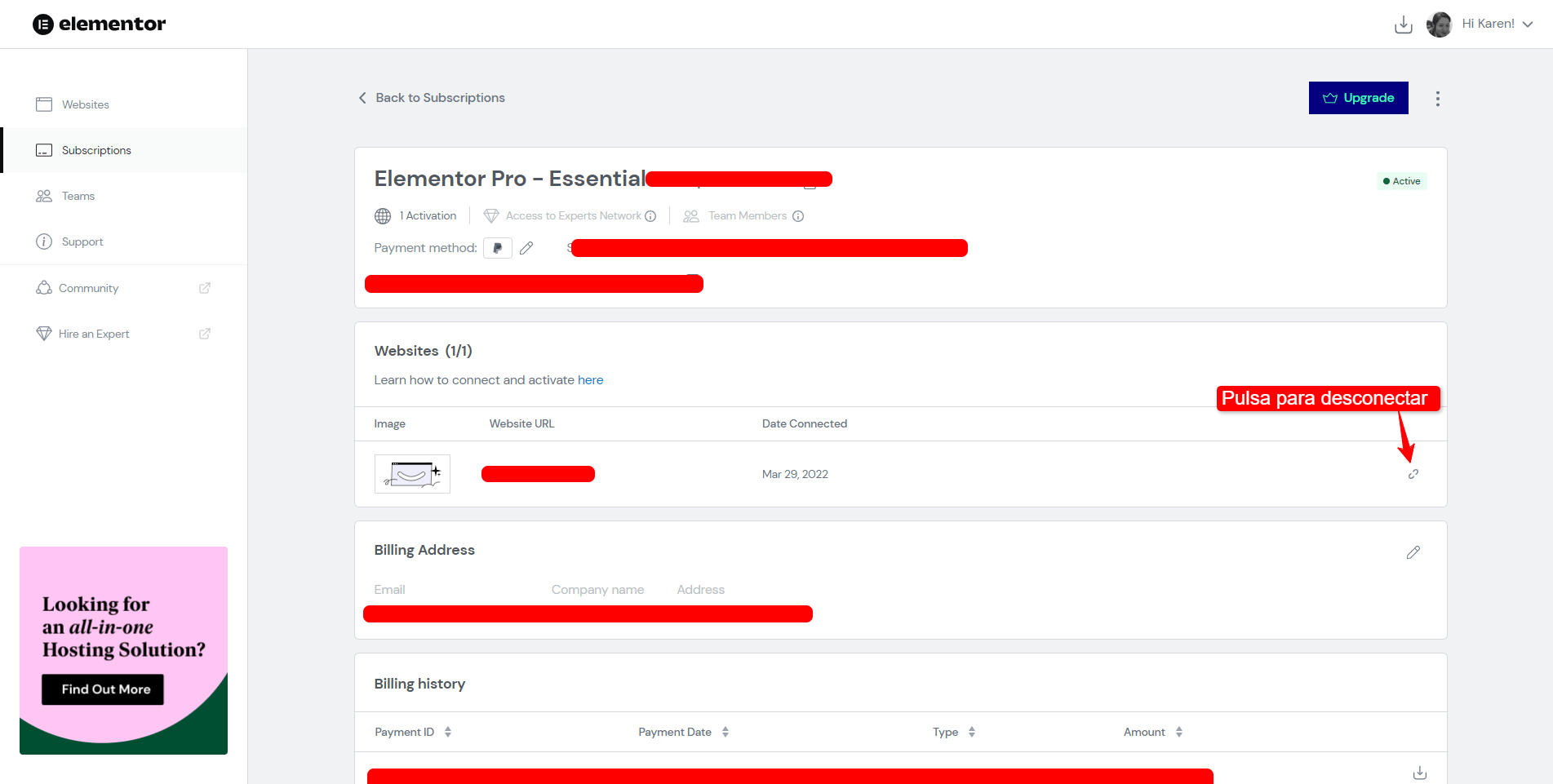The height and width of the screenshot is (784, 1553).
Task: Click the 'Elementor Pro – Essential' title
Action: click(x=510, y=179)
